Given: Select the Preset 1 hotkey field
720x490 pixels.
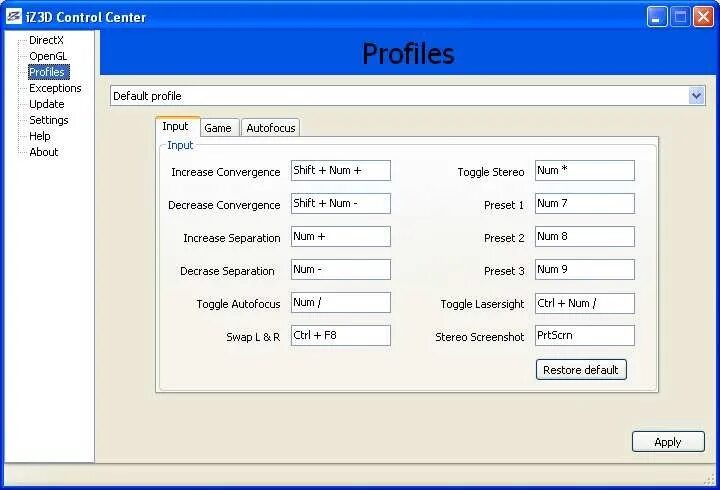Looking at the screenshot, I should coord(585,203).
